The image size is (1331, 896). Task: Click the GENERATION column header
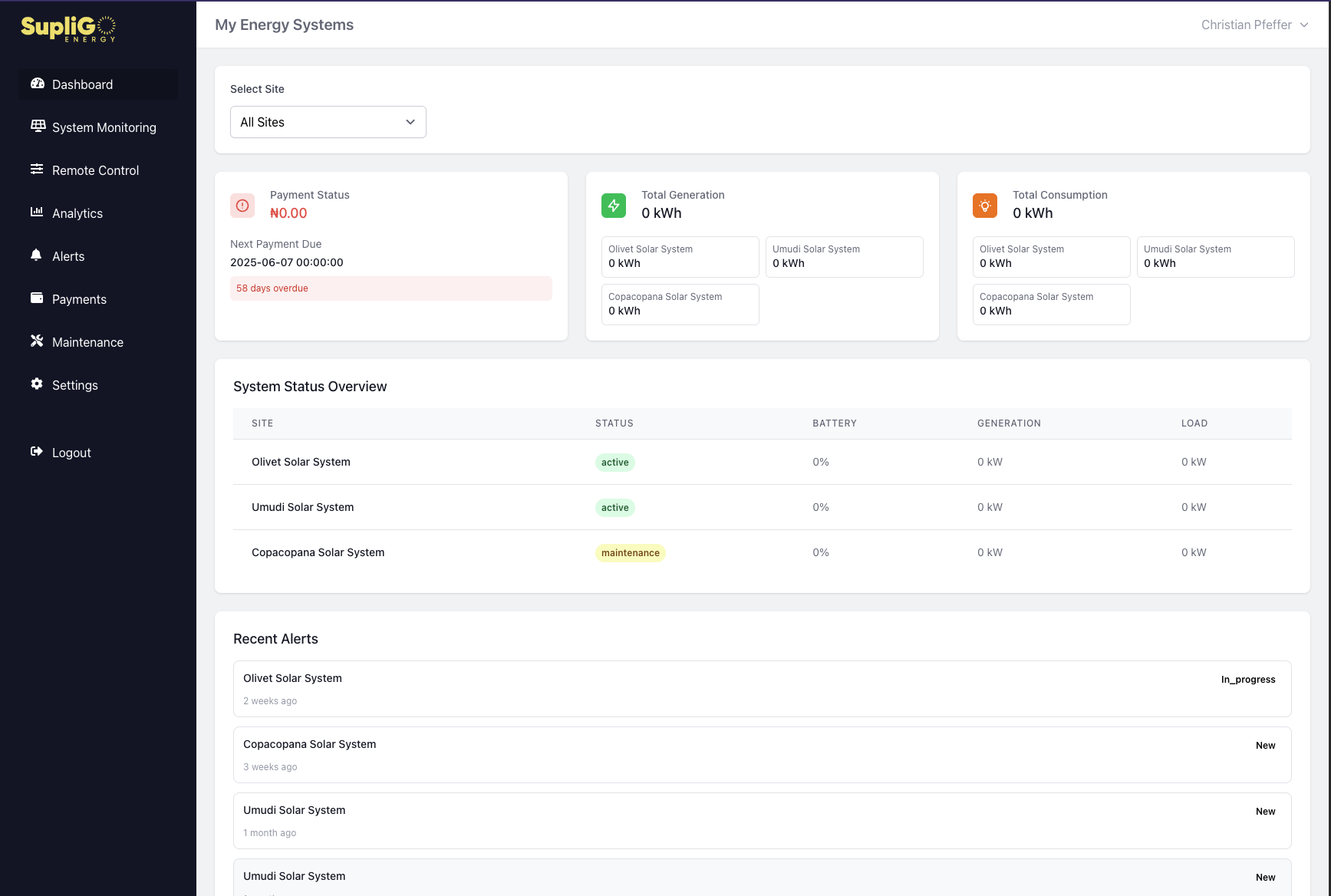click(1009, 423)
